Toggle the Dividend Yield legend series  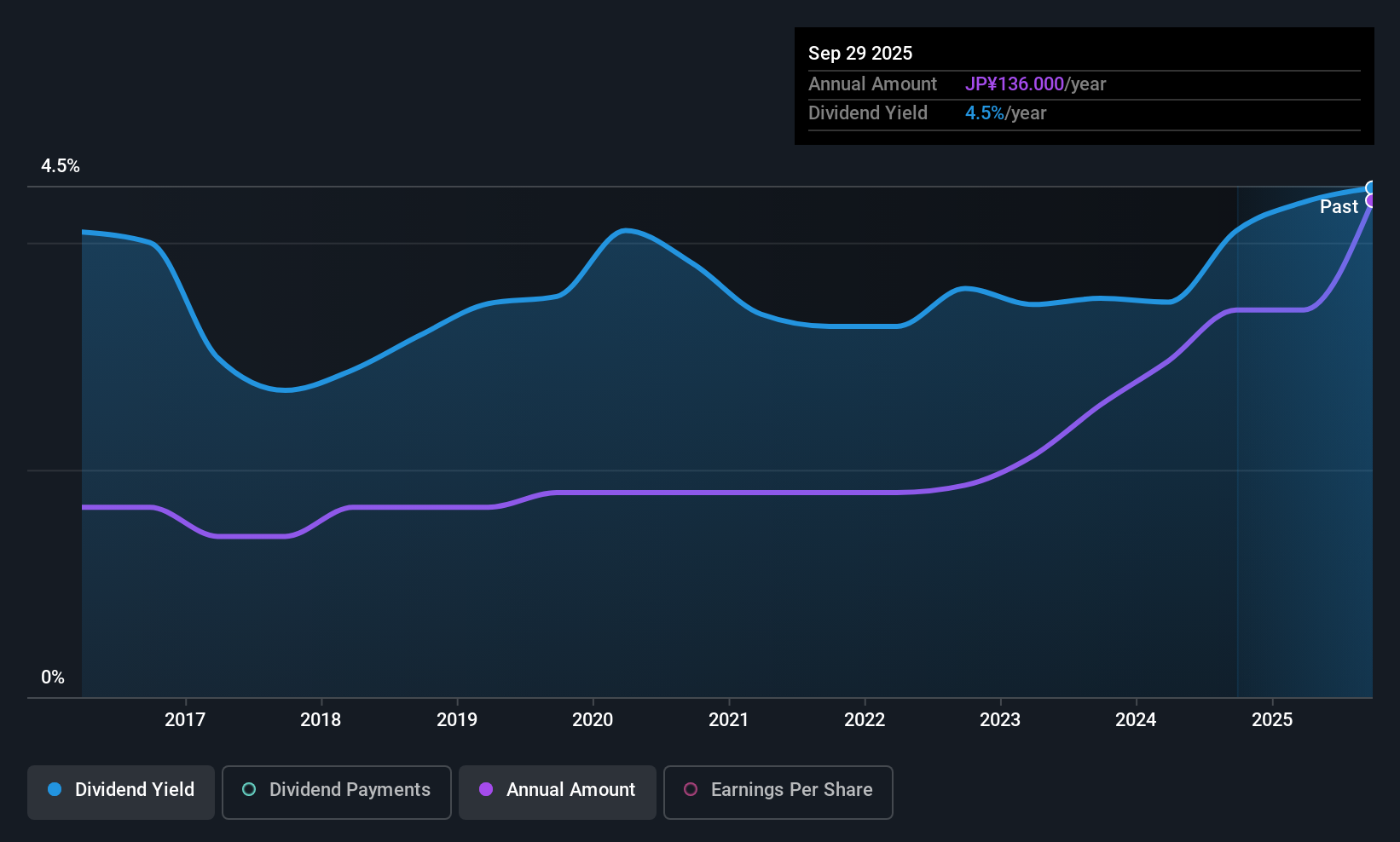point(121,790)
